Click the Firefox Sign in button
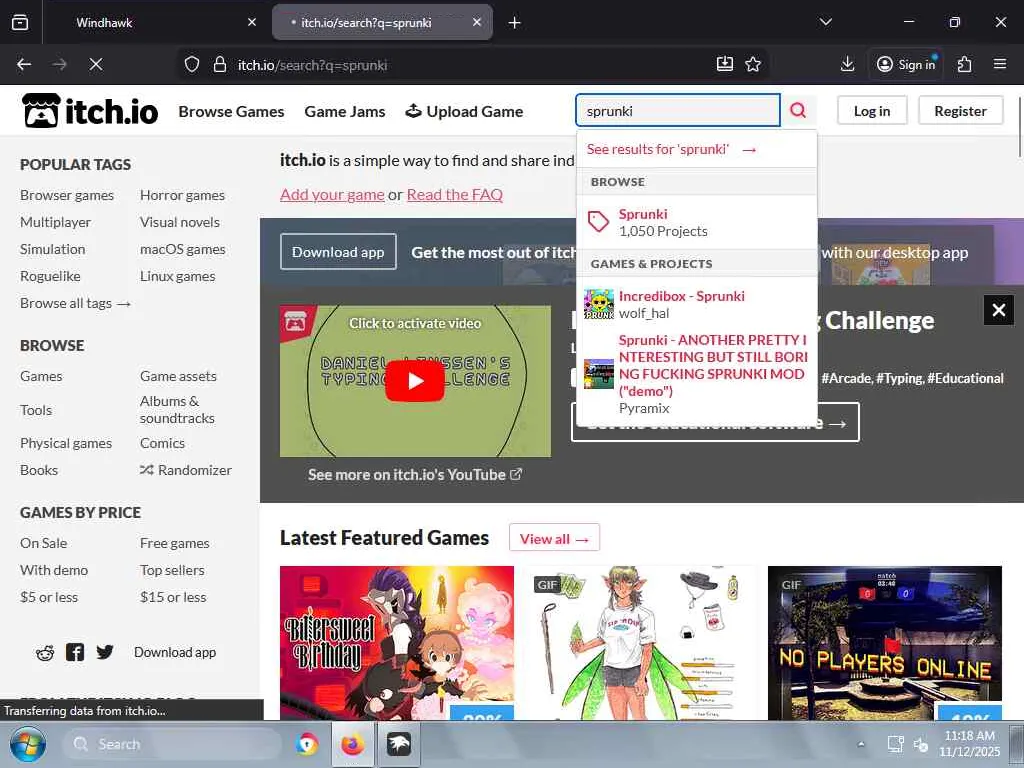 tap(906, 64)
